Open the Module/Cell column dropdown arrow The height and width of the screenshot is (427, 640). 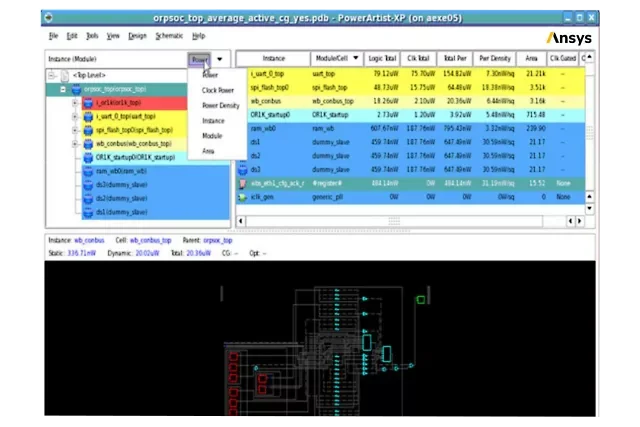coord(356,58)
